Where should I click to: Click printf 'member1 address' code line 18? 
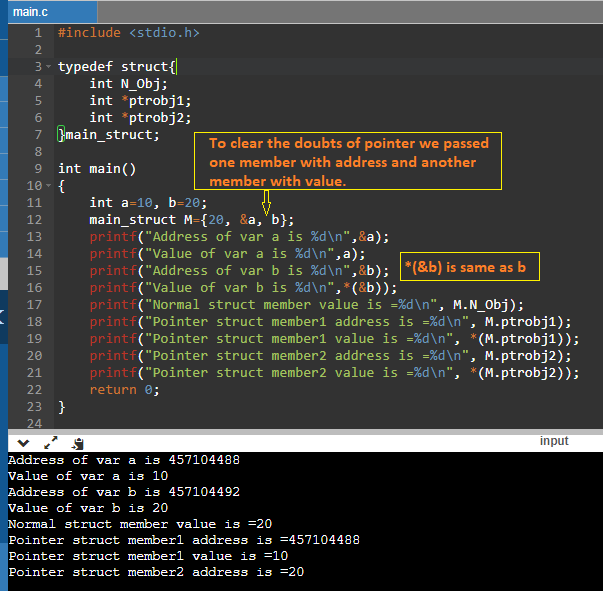click(x=330, y=322)
